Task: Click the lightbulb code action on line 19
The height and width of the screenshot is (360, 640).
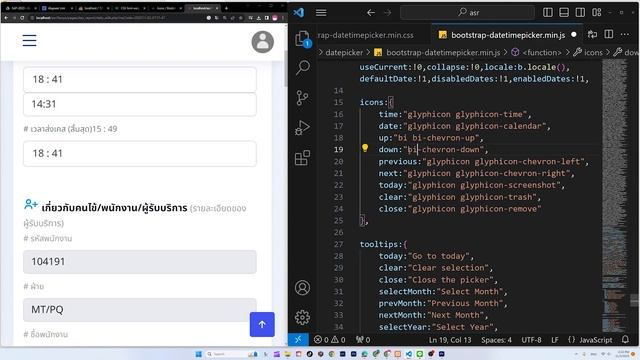Action: coord(365,149)
